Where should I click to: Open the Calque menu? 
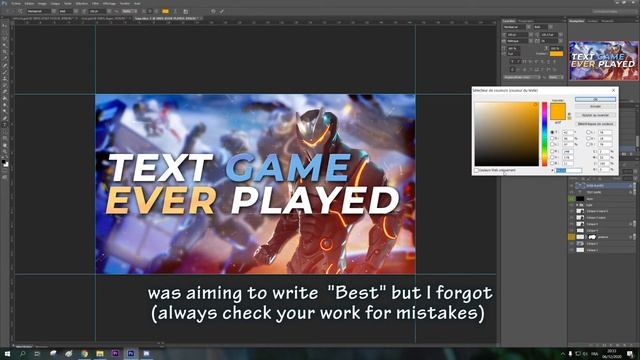55,3
